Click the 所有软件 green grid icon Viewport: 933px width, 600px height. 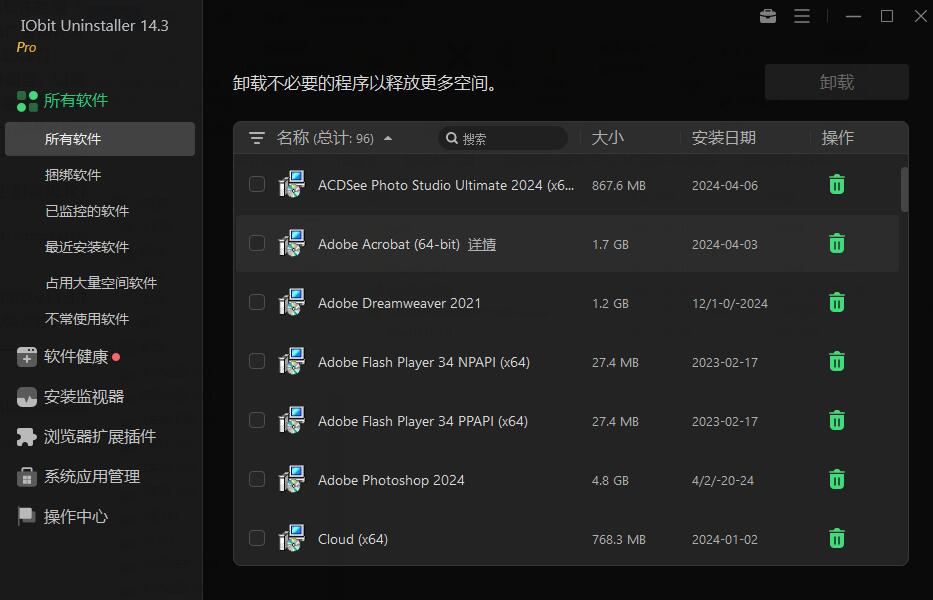pyautogui.click(x=27, y=101)
